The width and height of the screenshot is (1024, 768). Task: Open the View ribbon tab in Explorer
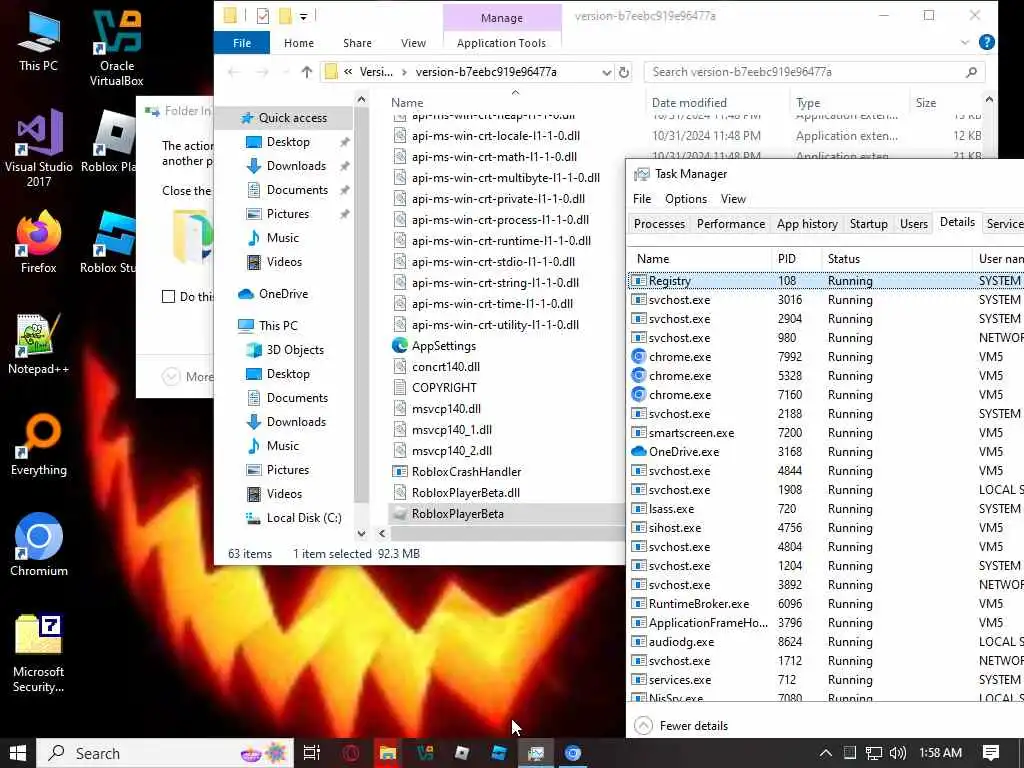[413, 42]
